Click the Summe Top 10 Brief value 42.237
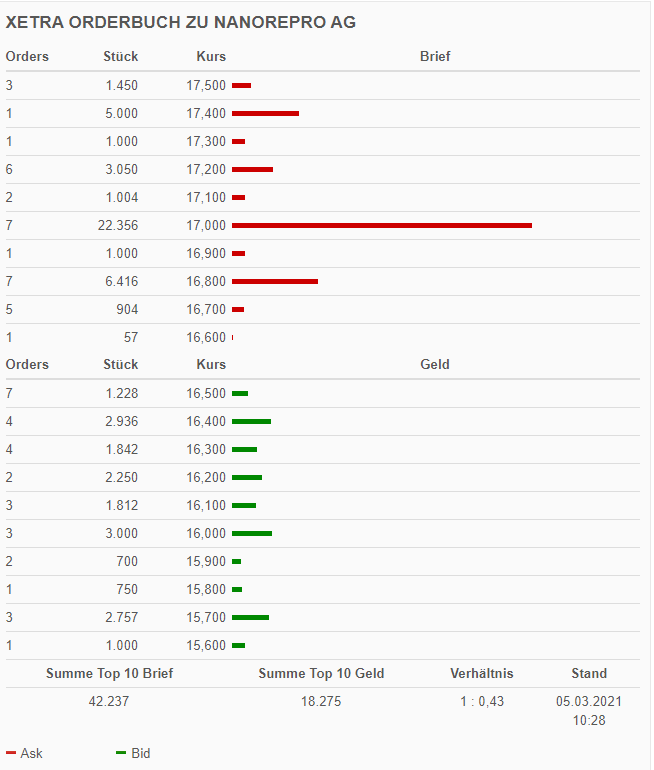Viewport: 654px width, 770px height. 109,701
